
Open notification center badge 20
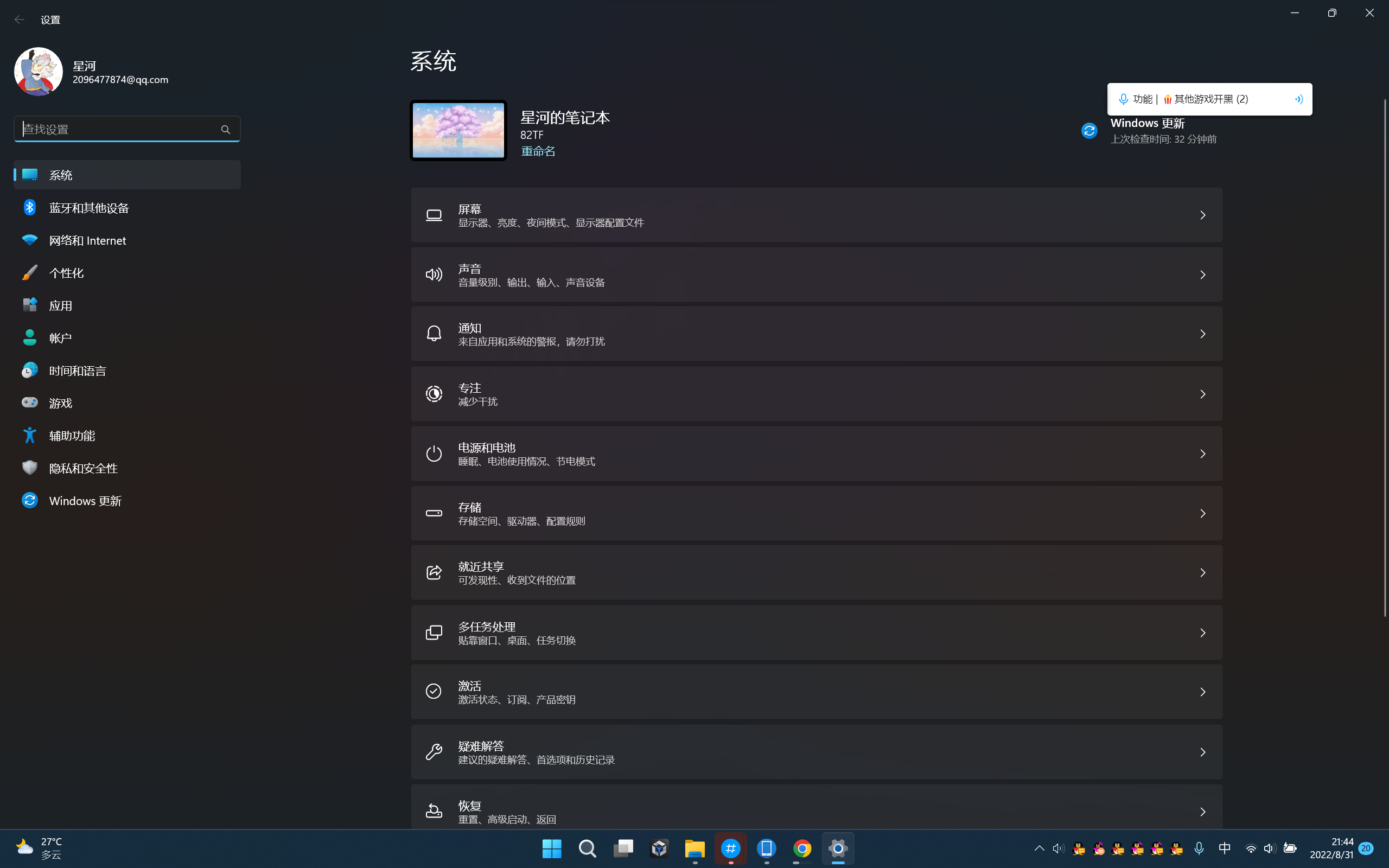click(1366, 848)
